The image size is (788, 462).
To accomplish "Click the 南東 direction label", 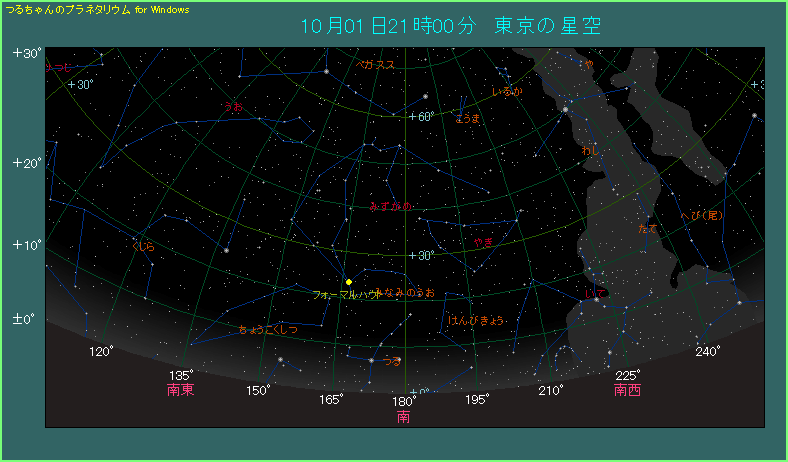I will click(x=181, y=390).
